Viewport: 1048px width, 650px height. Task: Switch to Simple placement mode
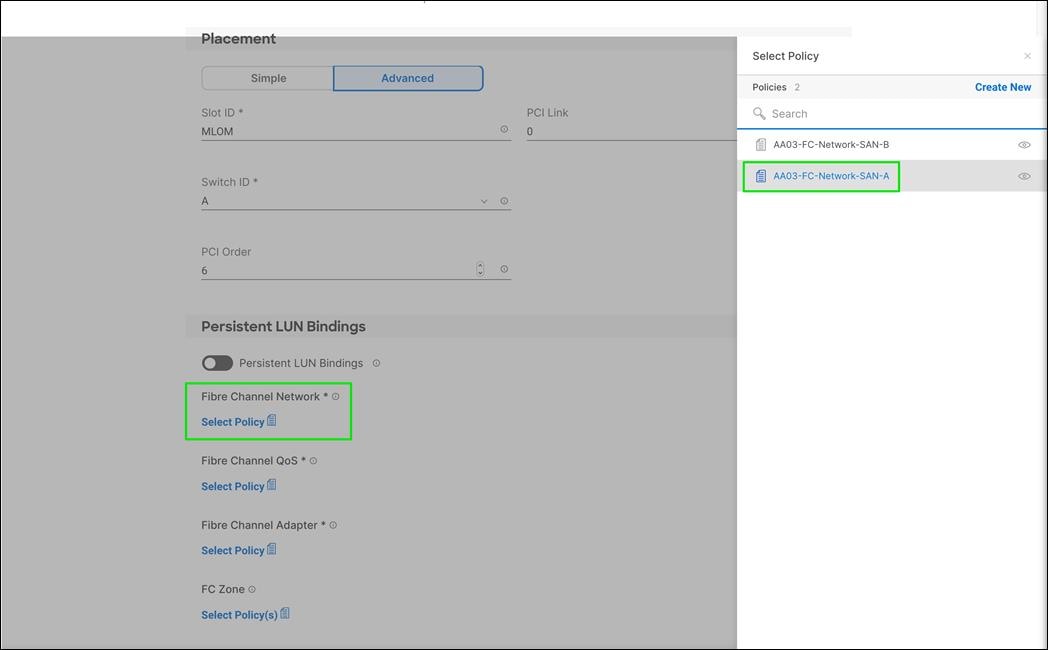pyautogui.click(x=267, y=77)
